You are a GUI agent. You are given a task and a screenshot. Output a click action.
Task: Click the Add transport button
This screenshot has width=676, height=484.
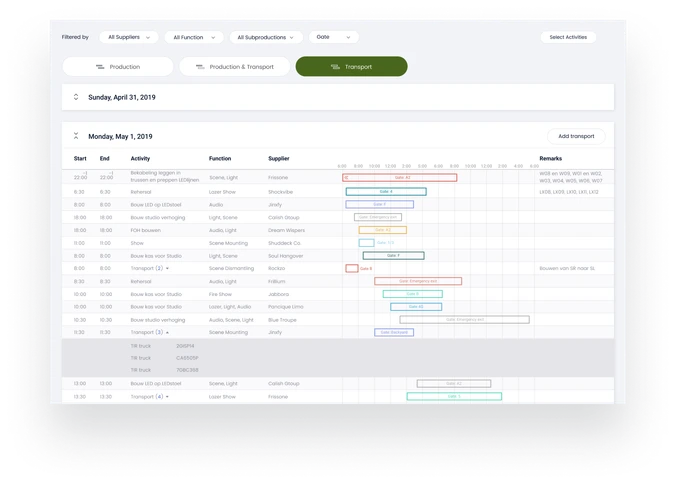(x=576, y=136)
